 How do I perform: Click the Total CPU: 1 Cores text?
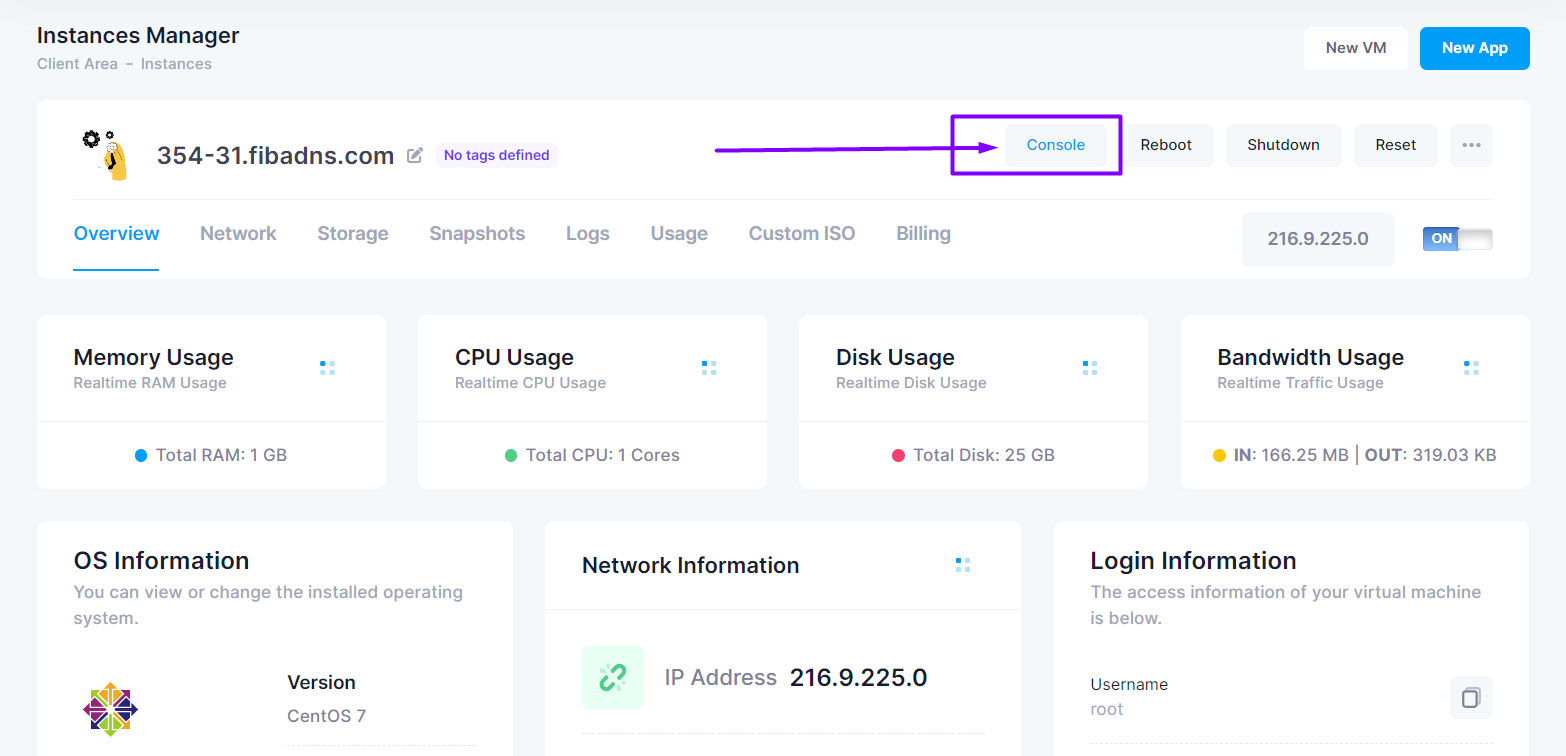[603, 455]
